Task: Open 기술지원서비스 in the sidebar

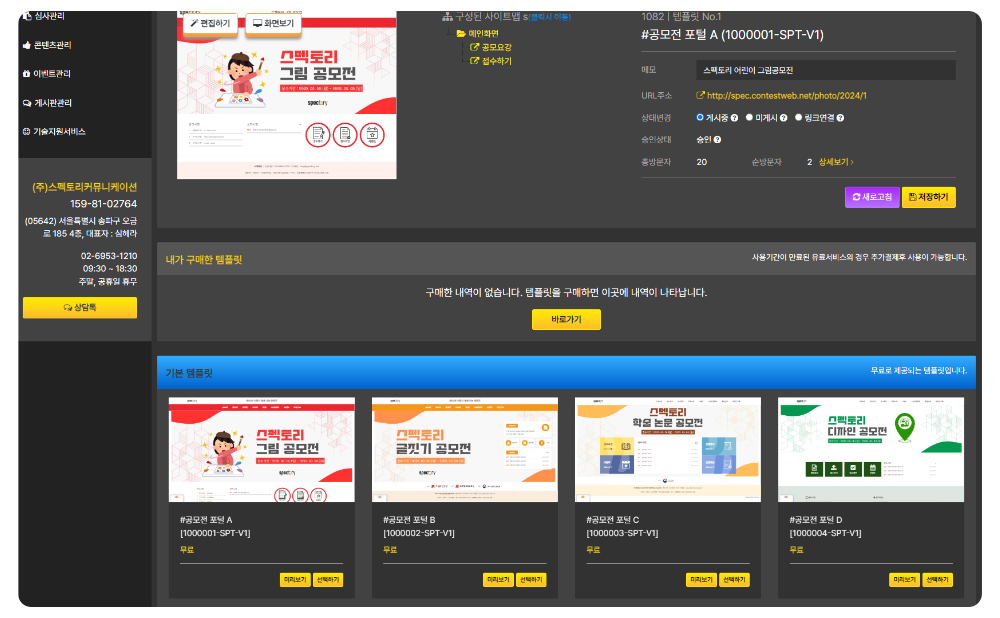Action: 59,131
